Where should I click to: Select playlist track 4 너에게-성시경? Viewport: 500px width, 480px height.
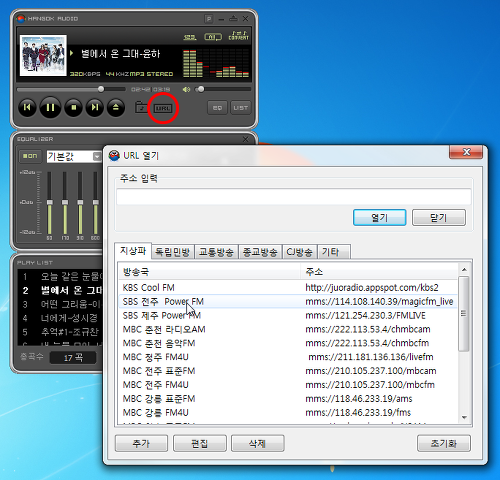coord(60,318)
